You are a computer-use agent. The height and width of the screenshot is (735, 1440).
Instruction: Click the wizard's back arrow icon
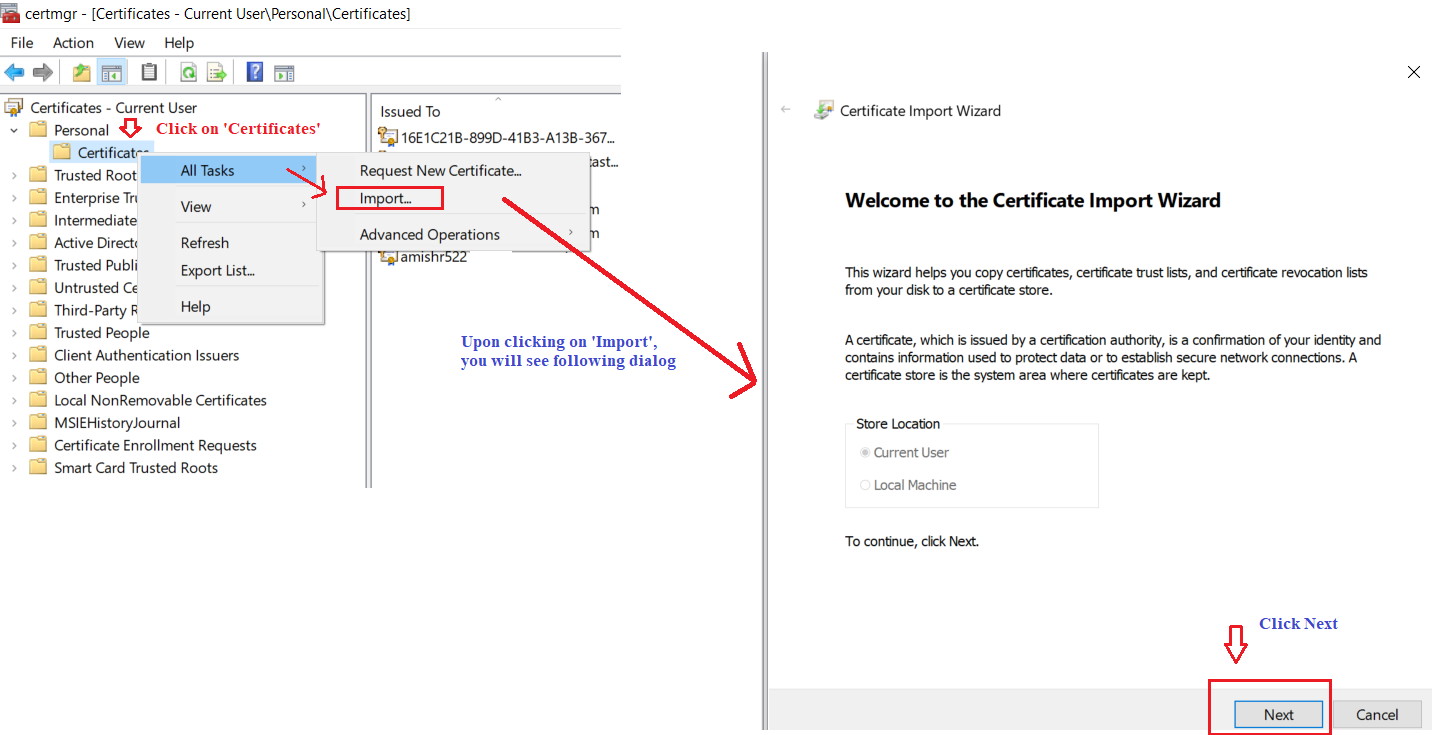(786, 110)
